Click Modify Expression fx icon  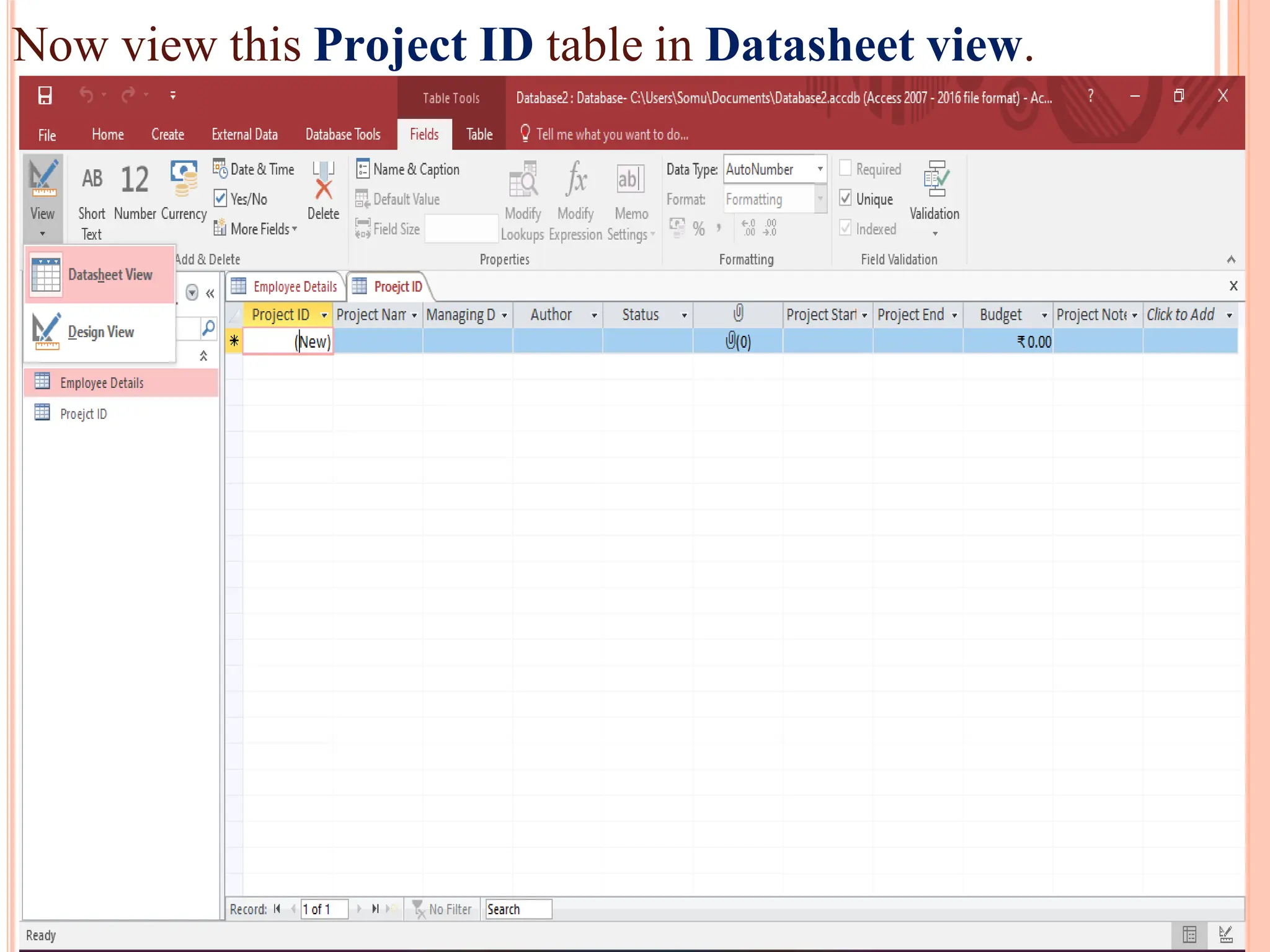576,180
